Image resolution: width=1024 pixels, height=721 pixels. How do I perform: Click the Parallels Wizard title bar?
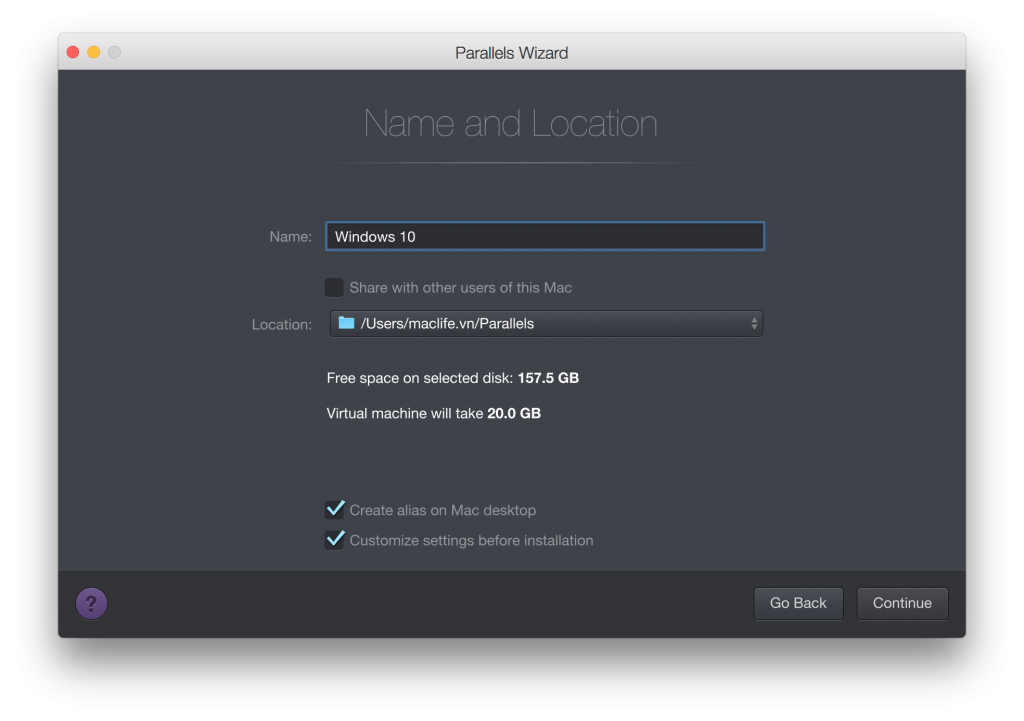512,51
